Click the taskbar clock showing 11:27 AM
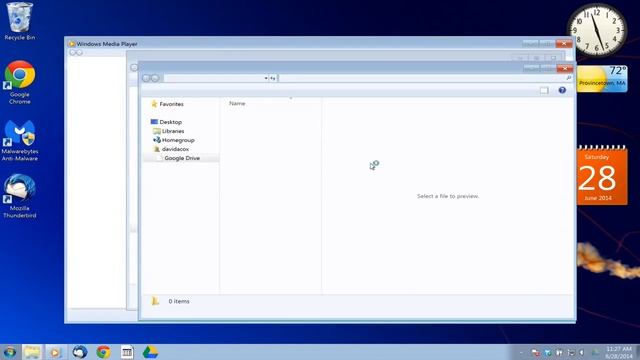The height and width of the screenshot is (360, 640). click(x=619, y=352)
